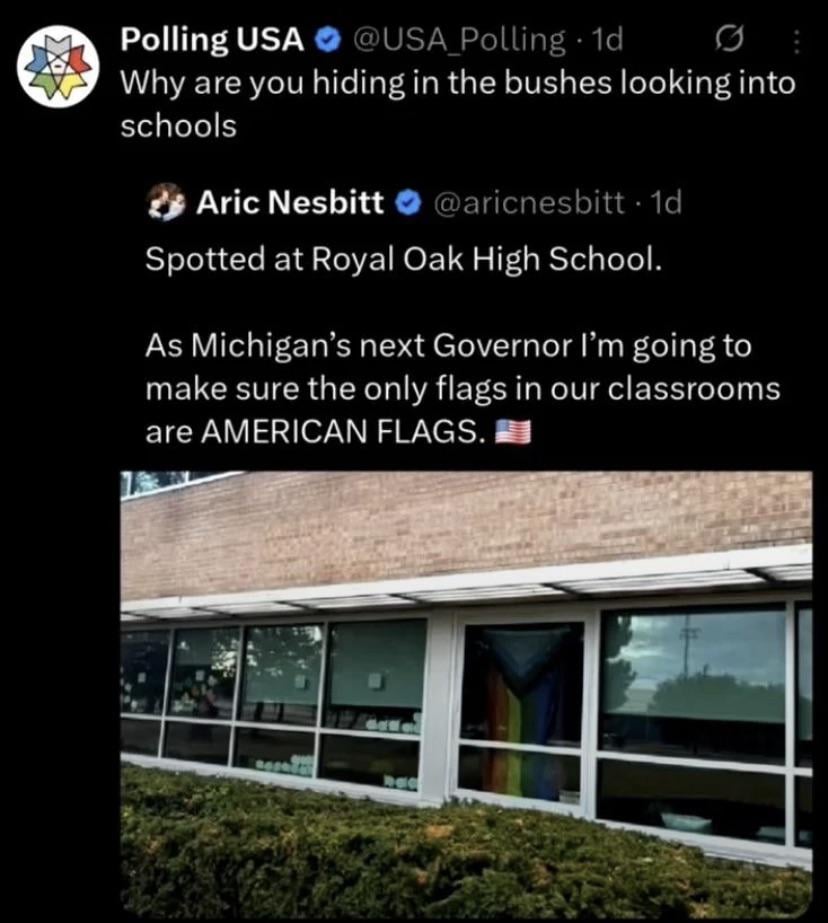
Task: Click Aric Nesbitt verified checkmark badge
Action: pos(409,202)
